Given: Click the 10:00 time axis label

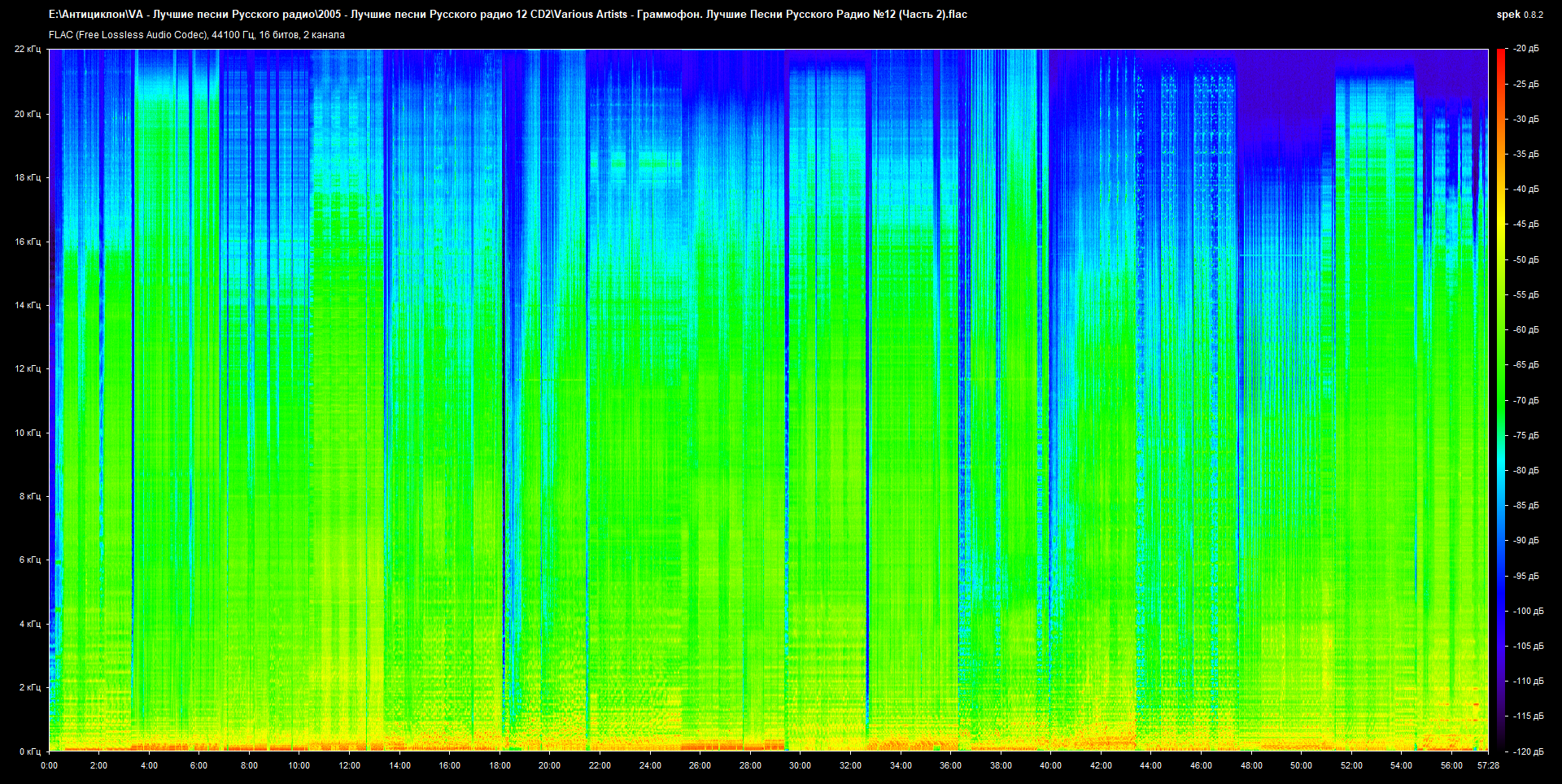Looking at the screenshot, I should pos(299,765).
